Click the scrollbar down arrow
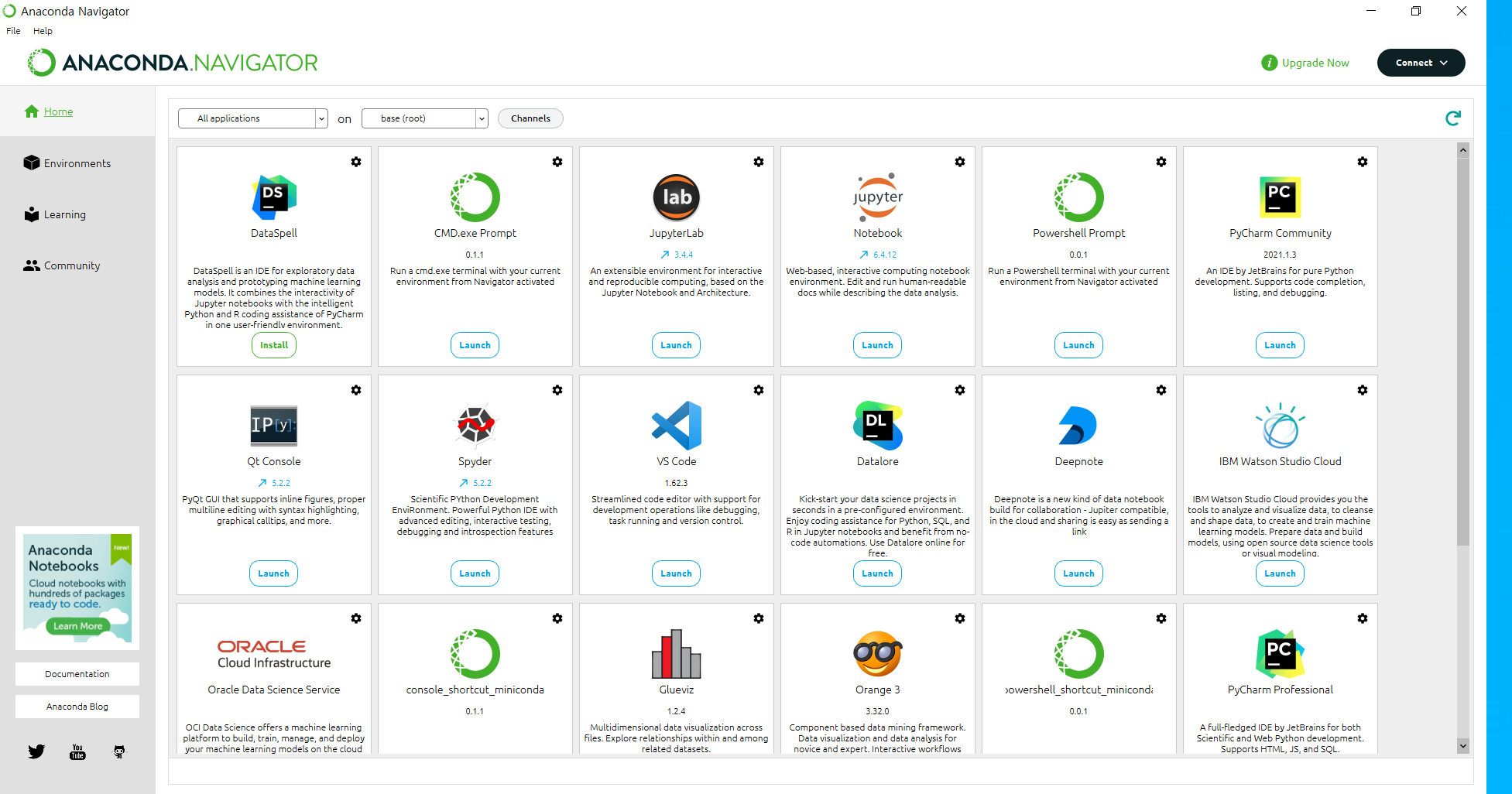Viewport: 1512px width, 794px height. (x=1462, y=746)
